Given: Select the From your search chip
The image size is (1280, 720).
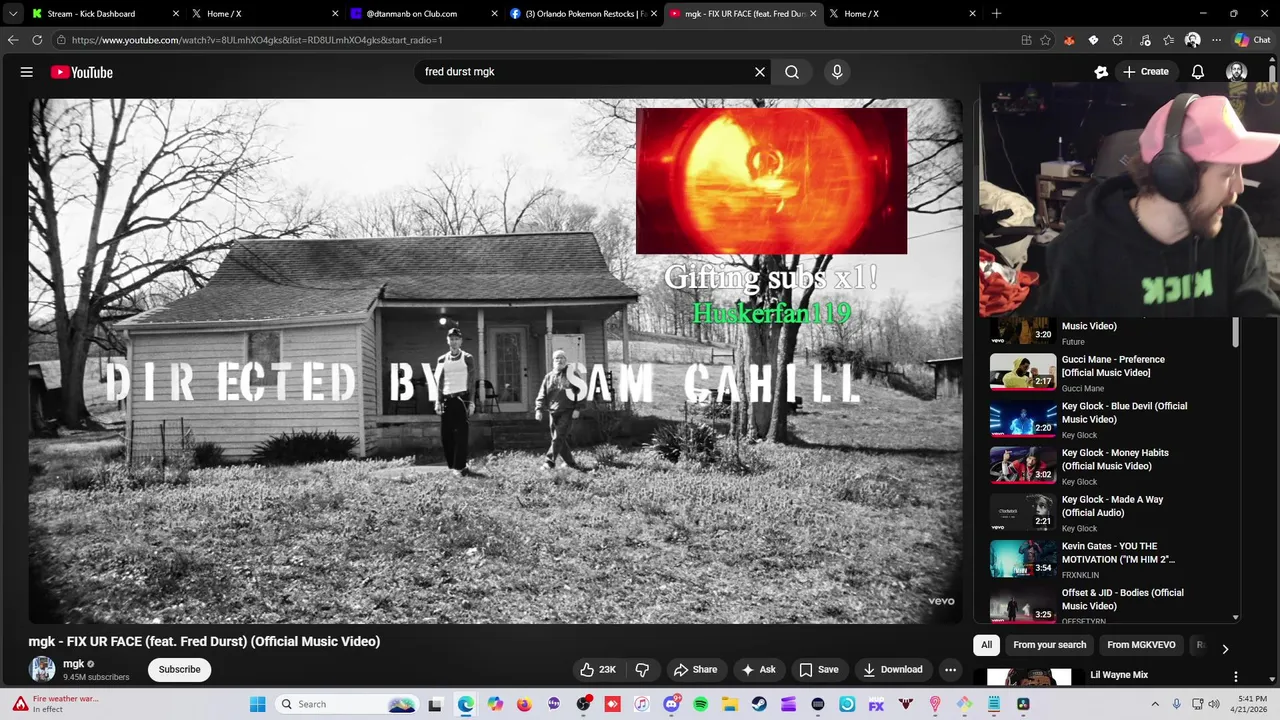Looking at the screenshot, I should click(x=1050, y=645).
